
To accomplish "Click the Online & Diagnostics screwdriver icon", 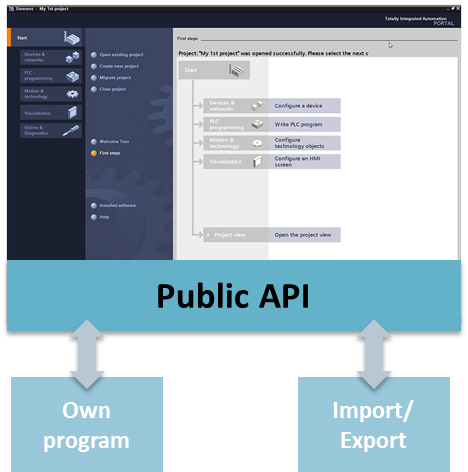I will [71, 131].
